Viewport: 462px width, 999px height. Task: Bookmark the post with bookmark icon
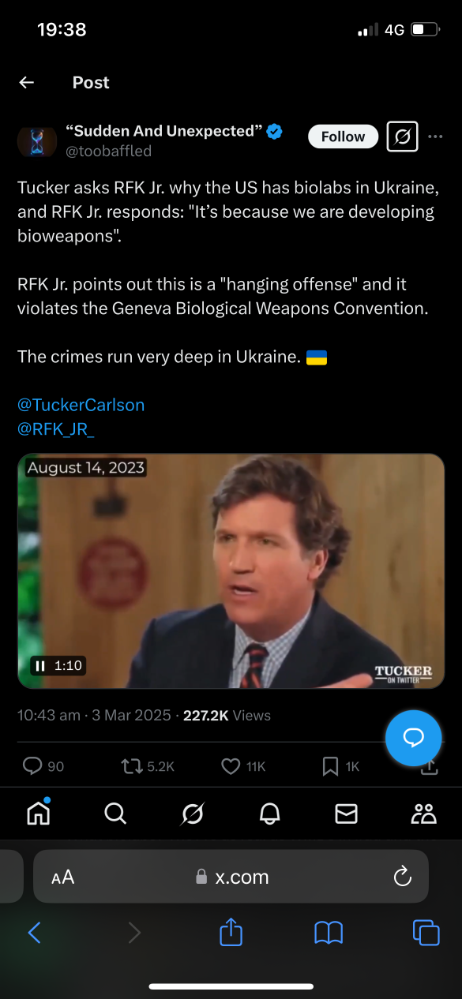point(341,766)
